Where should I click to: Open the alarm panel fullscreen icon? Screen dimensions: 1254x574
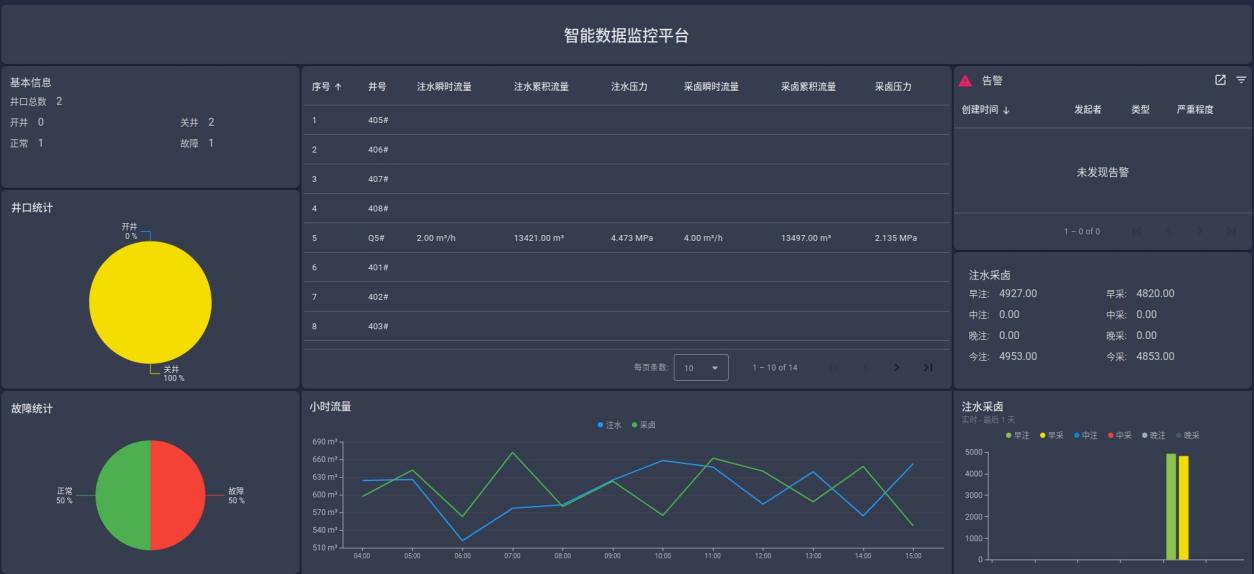click(1220, 80)
